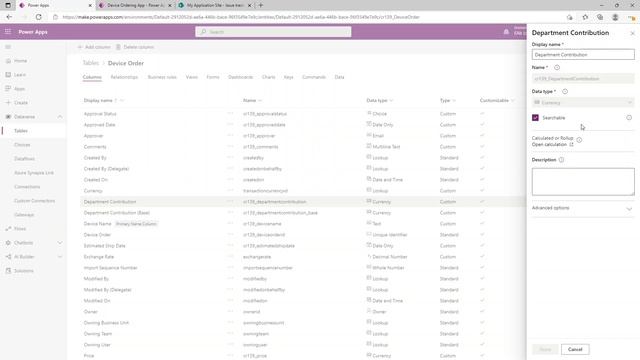The width and height of the screenshot is (640, 360).
Task: Switch to the Views tab
Action: pos(191,77)
